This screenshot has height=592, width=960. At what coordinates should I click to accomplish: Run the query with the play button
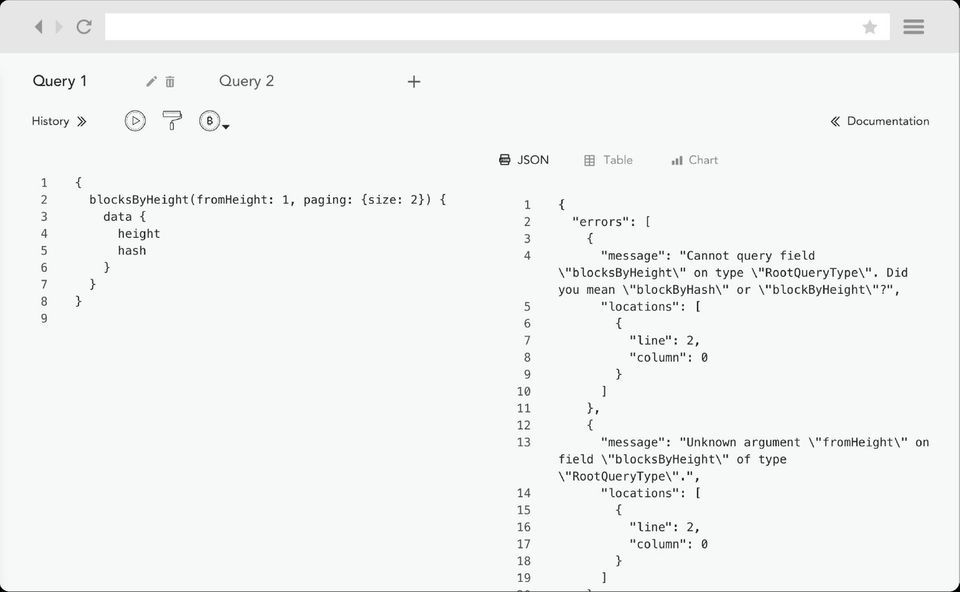point(135,121)
